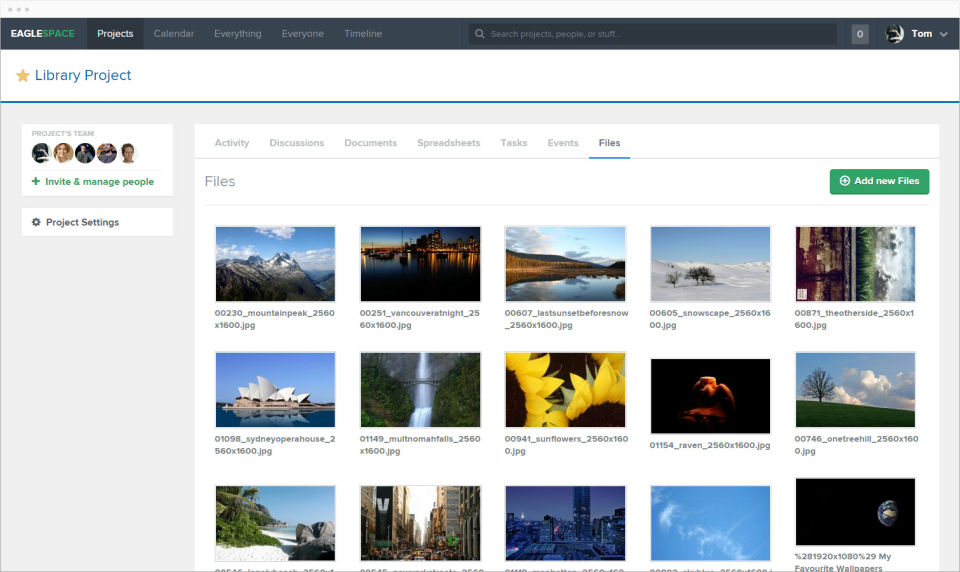This screenshot has height=572, width=960.
Task: Select the third team member avatar
Action: click(85, 153)
